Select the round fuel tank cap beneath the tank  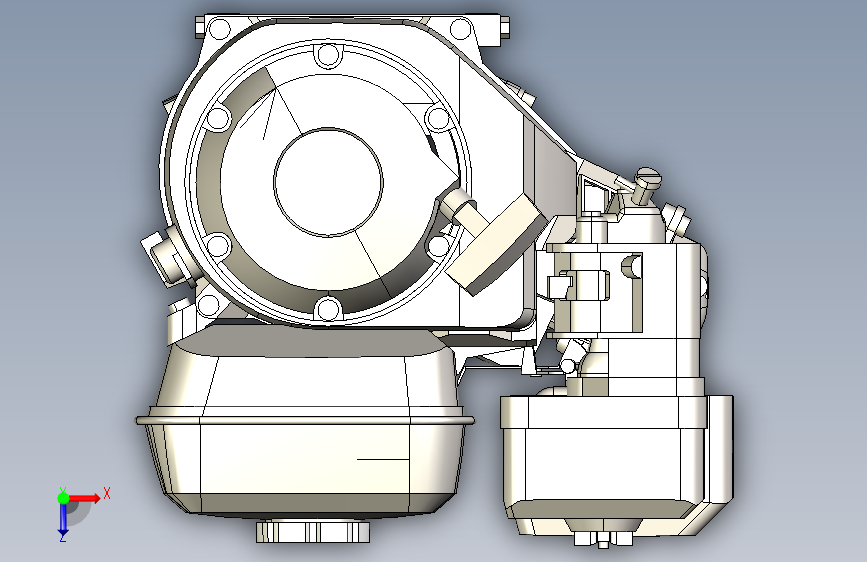point(313,531)
